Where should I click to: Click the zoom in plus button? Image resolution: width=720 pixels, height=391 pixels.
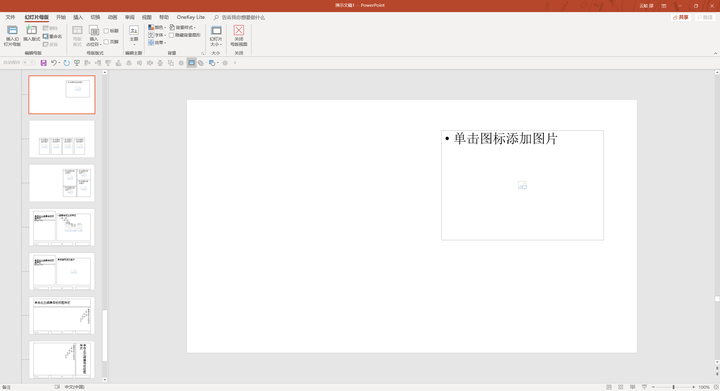point(693,387)
